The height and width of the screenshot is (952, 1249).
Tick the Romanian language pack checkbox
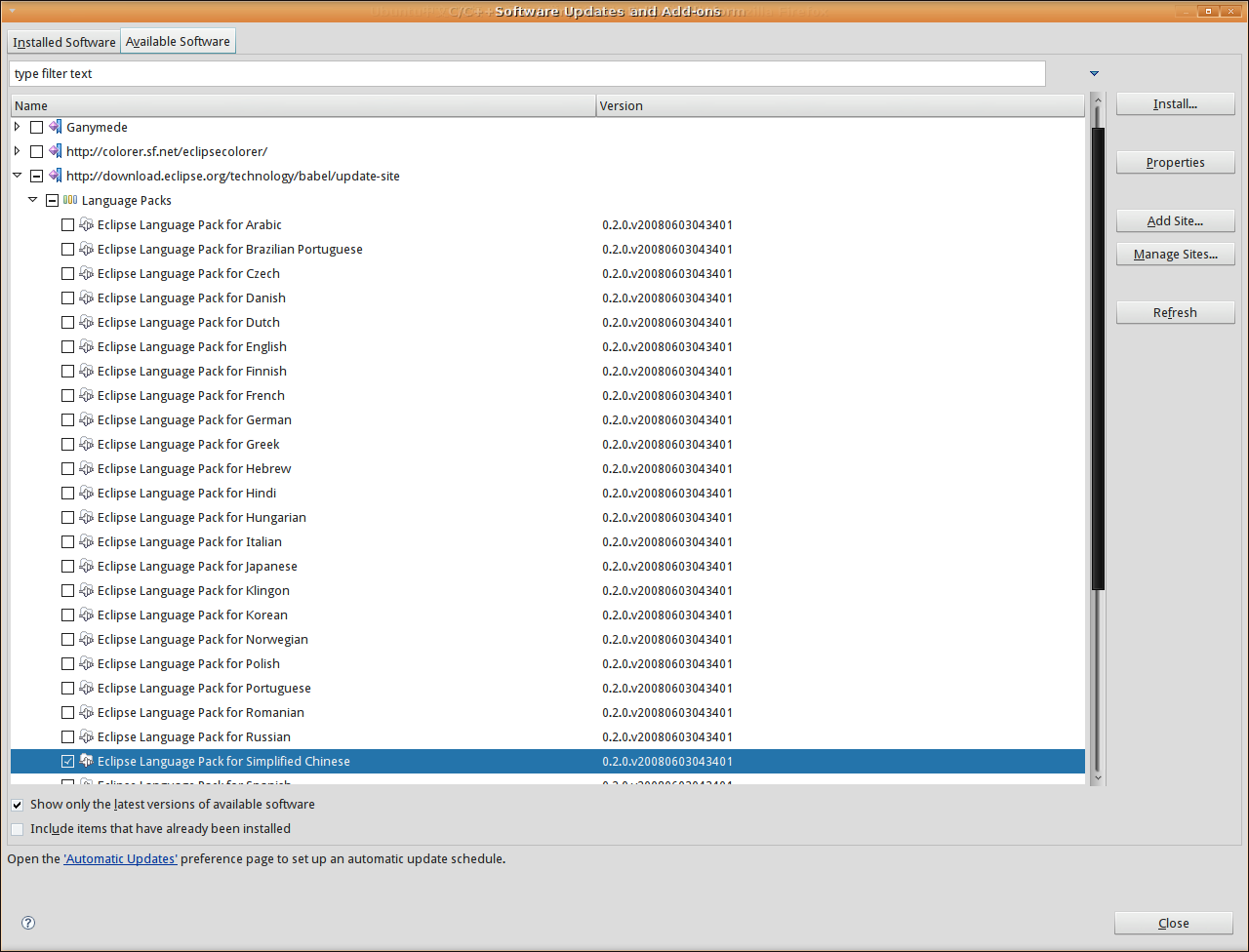(67, 712)
